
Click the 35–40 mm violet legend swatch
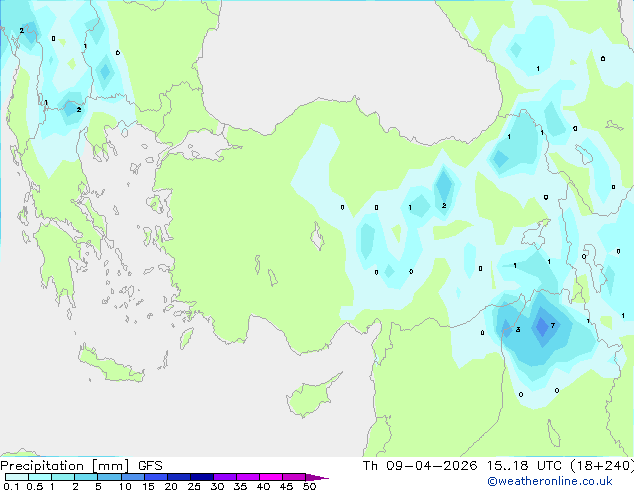point(248,477)
